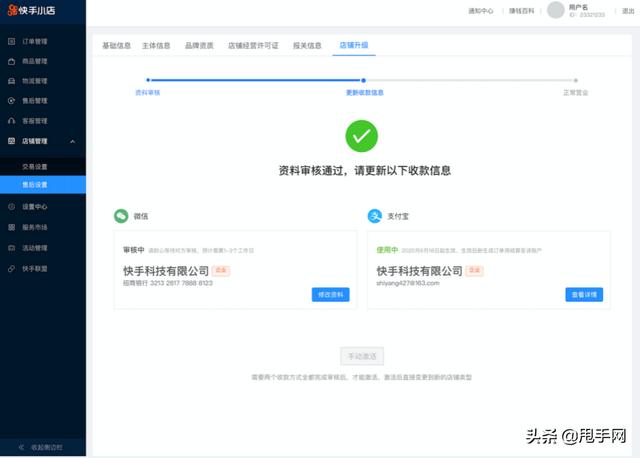Click the 店铺管理 shop icon

[x=11, y=141]
